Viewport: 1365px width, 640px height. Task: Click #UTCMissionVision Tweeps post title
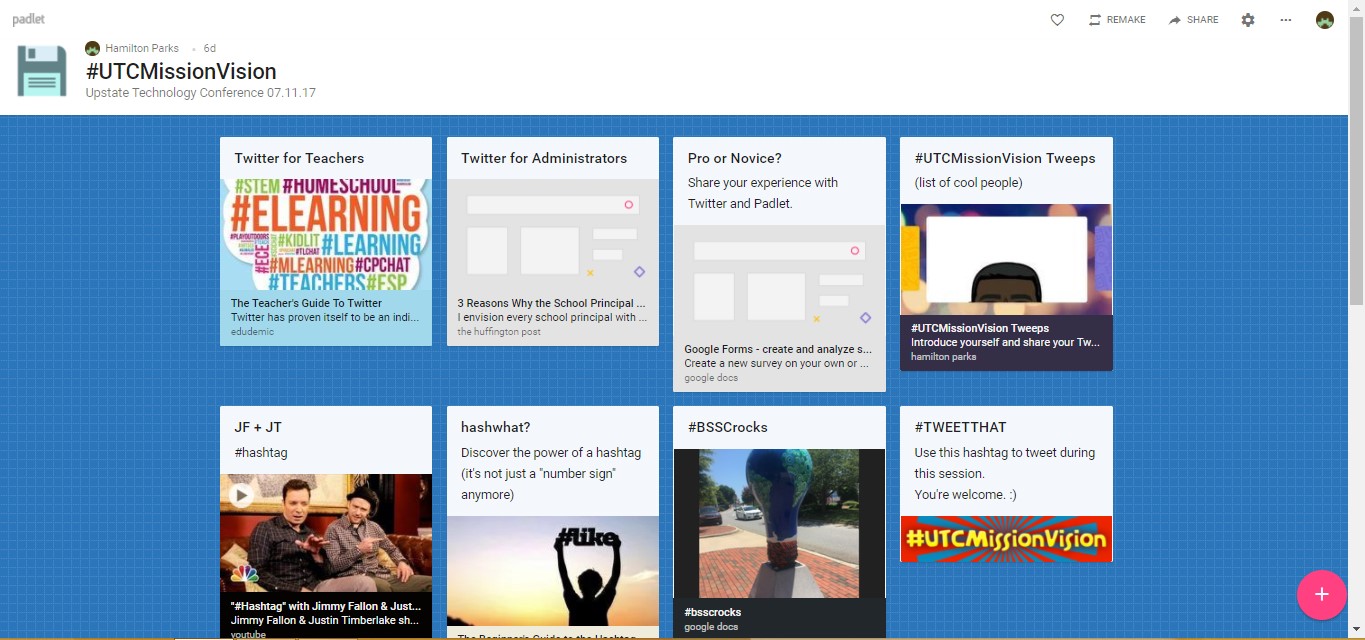tap(1005, 158)
